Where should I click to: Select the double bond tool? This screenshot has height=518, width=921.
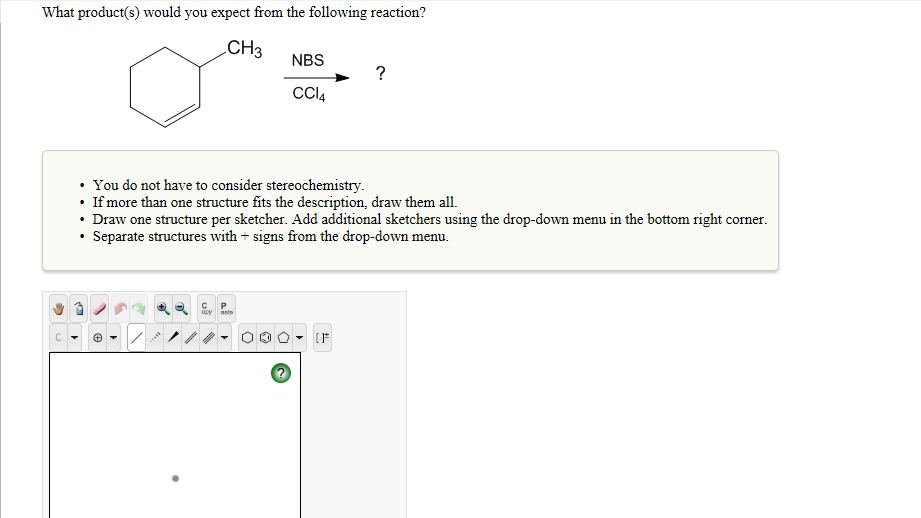point(191,338)
